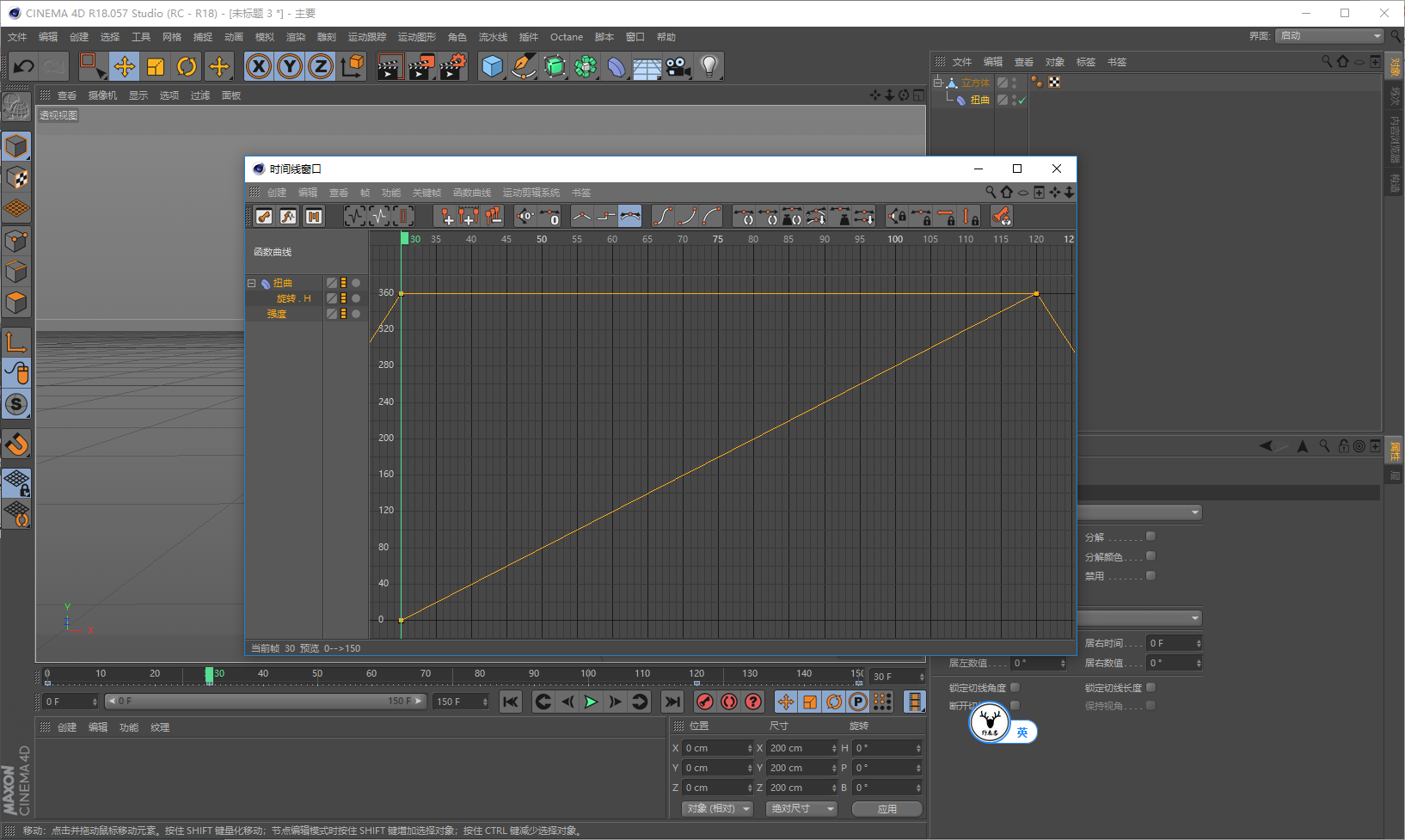The height and width of the screenshot is (840, 1405).
Task: Open 绝对尺寸 size mode dropdown
Action: point(801,808)
